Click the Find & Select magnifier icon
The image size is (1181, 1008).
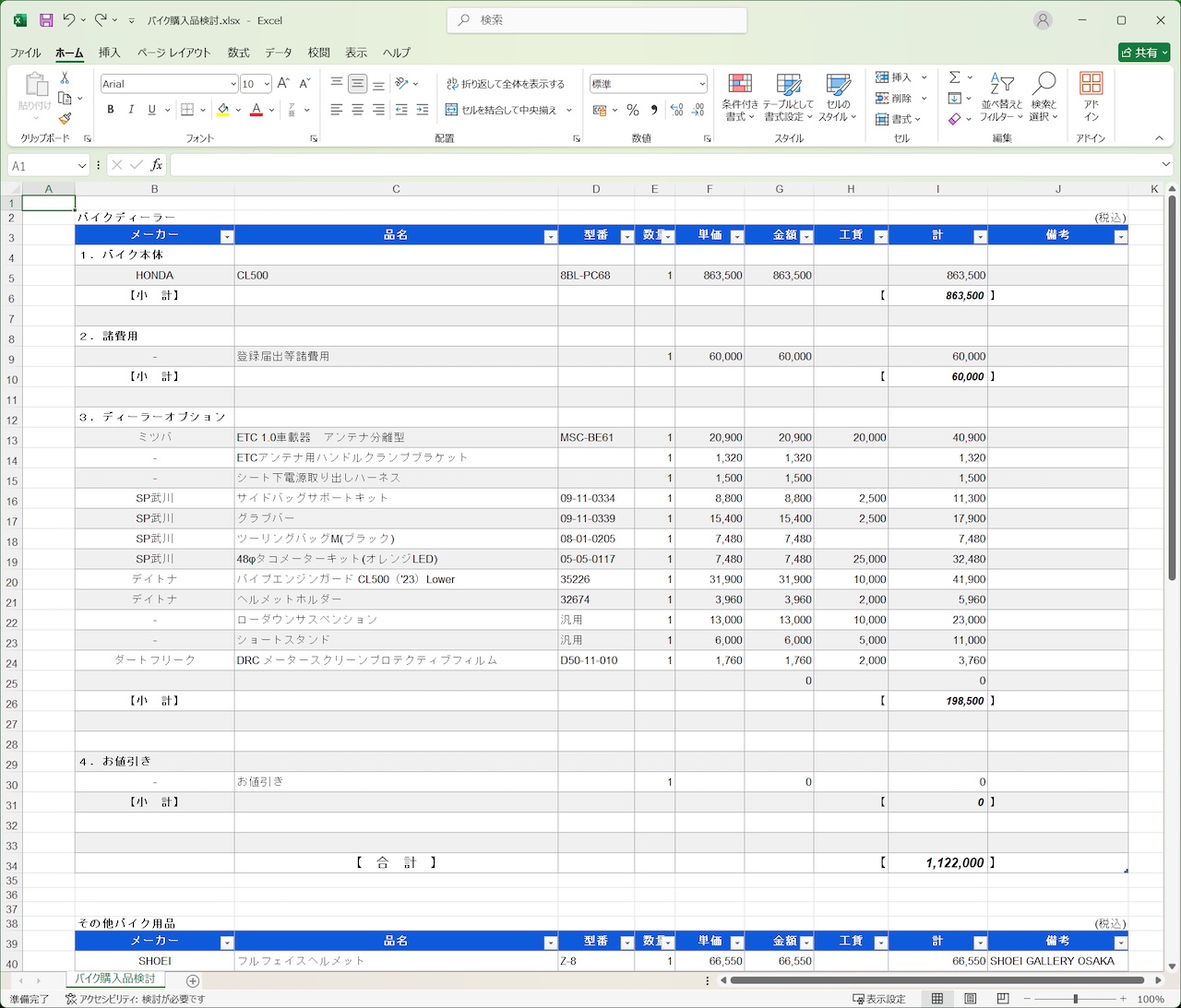click(x=1044, y=97)
